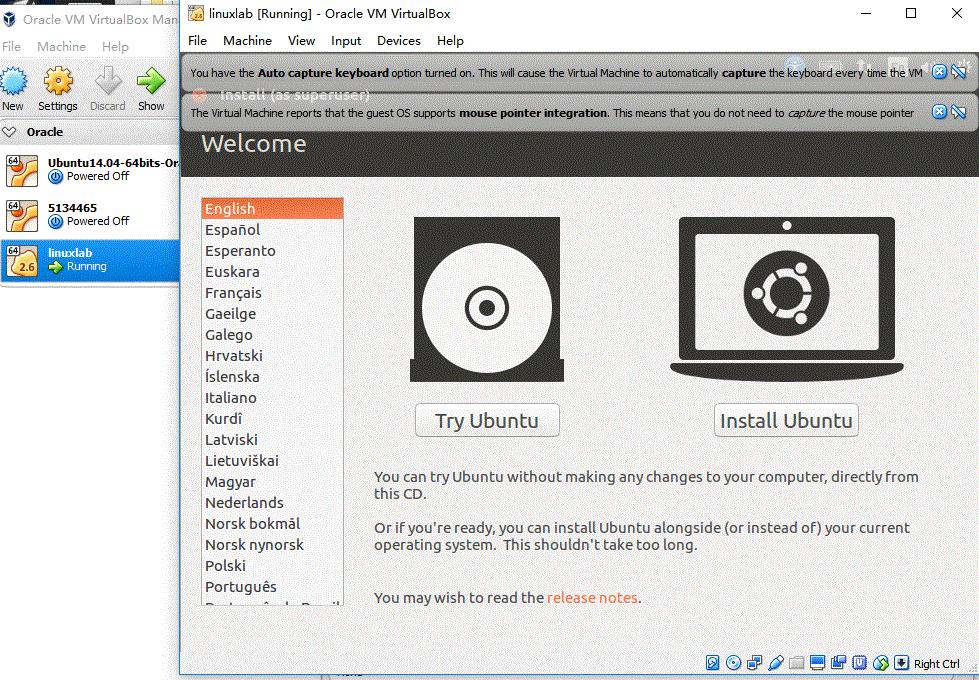Click the Discard toolbar button
979x680 pixels.
(108, 89)
